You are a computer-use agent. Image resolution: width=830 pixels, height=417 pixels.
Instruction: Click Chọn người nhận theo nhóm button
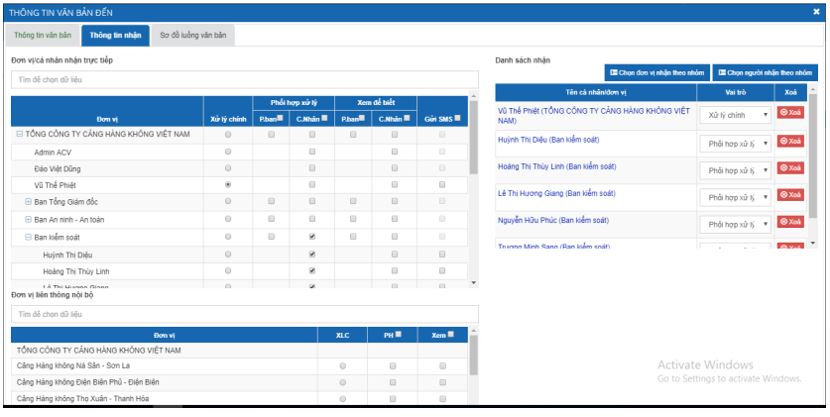[765, 73]
